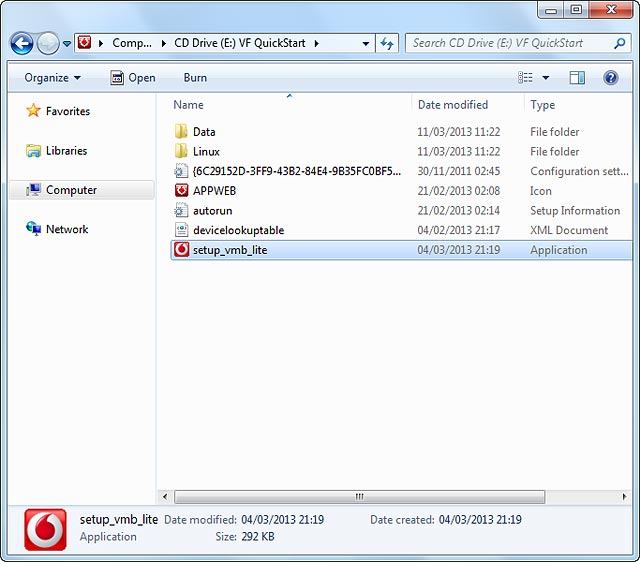Open the address bar previous locations dropdown
The image size is (640, 562).
pyautogui.click(x=366, y=43)
